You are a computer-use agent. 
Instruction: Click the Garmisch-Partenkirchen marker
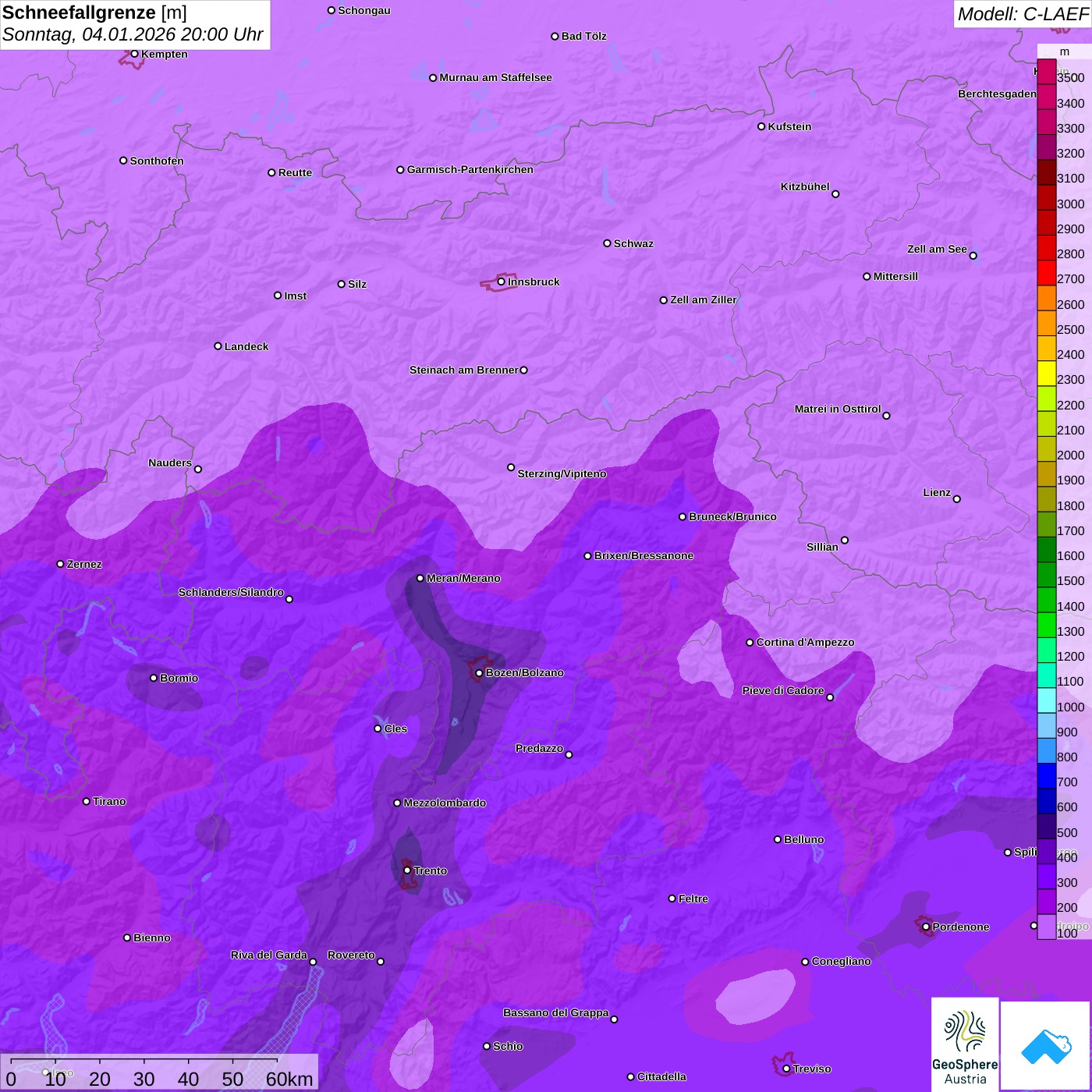(x=401, y=169)
